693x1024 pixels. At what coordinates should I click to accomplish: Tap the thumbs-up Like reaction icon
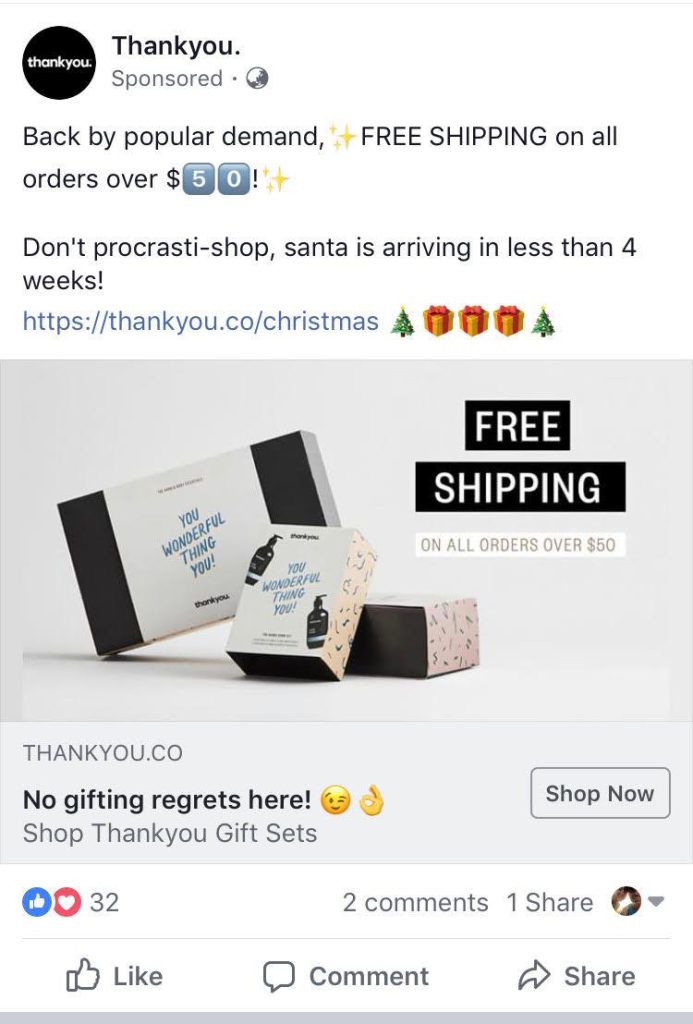coord(36,902)
